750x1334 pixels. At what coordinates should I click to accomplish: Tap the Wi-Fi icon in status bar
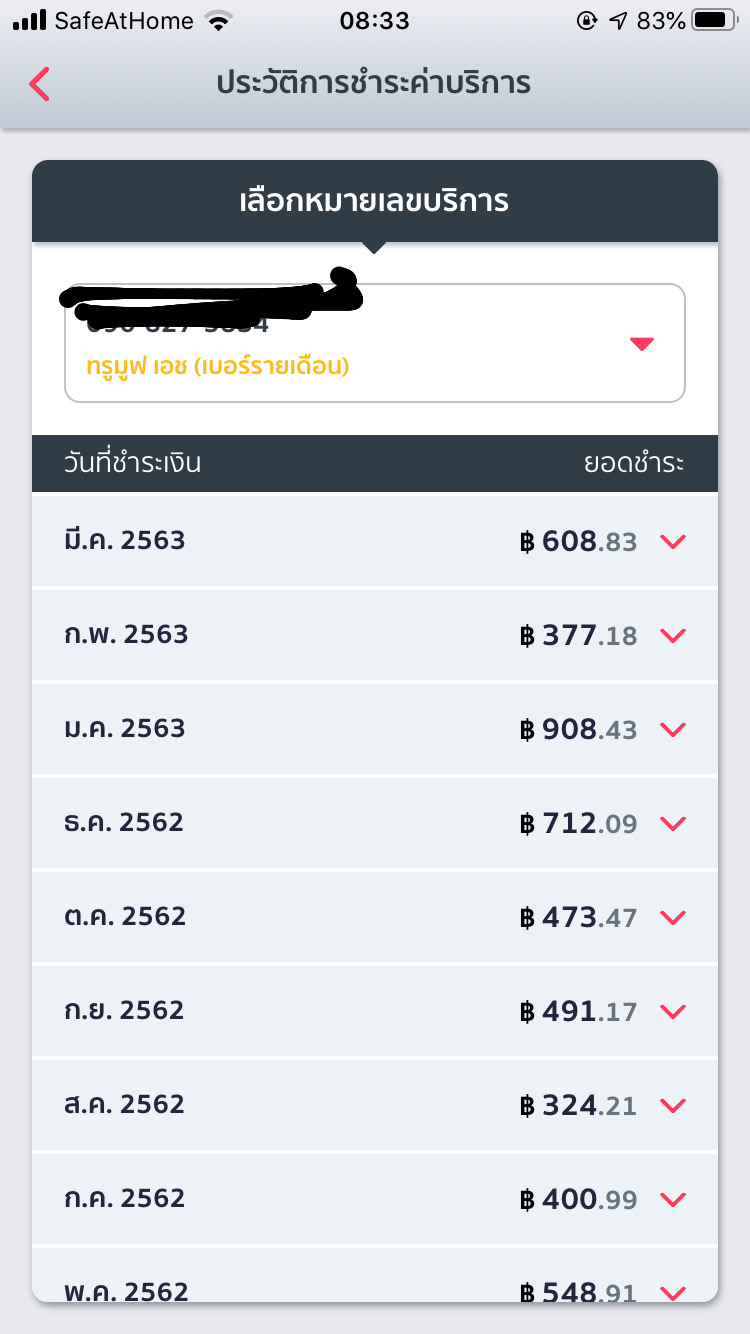pos(217,20)
